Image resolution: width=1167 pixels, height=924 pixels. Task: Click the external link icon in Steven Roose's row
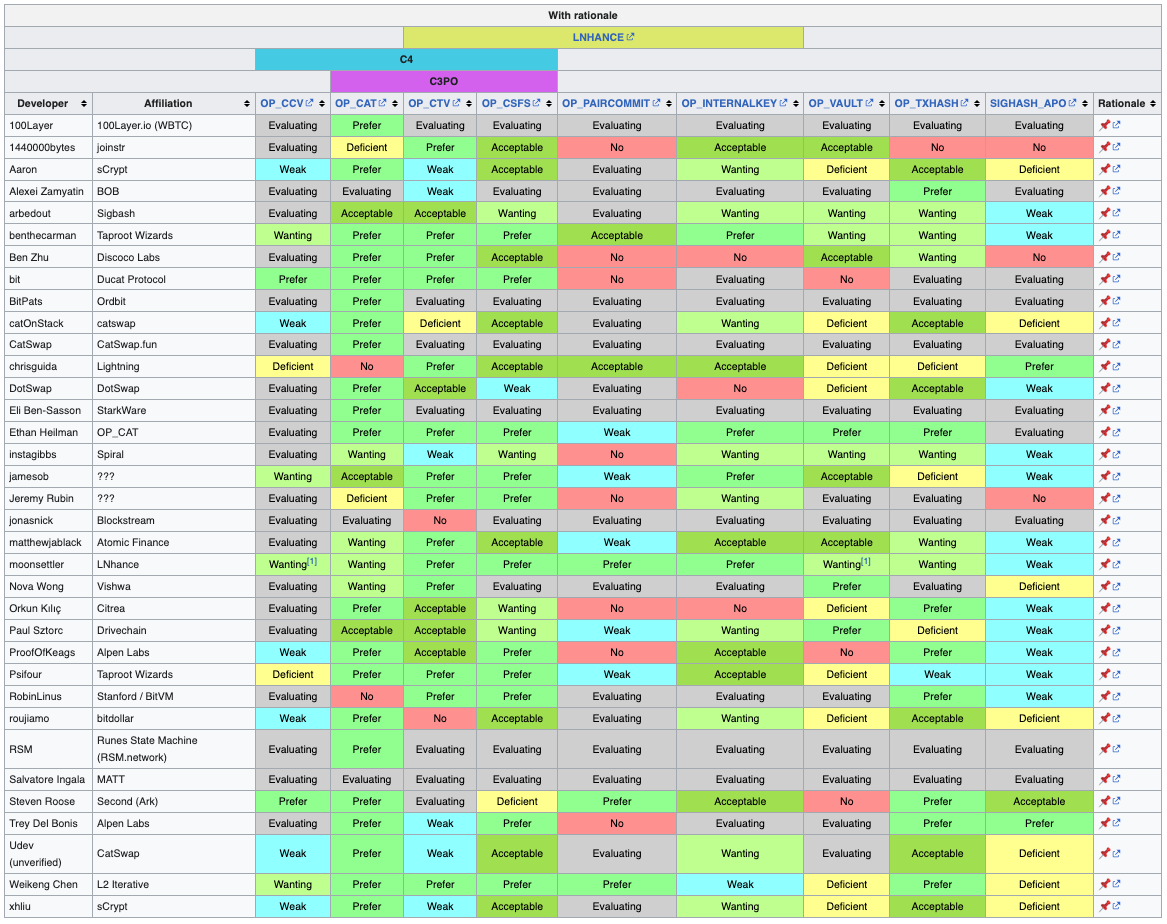click(x=1116, y=801)
